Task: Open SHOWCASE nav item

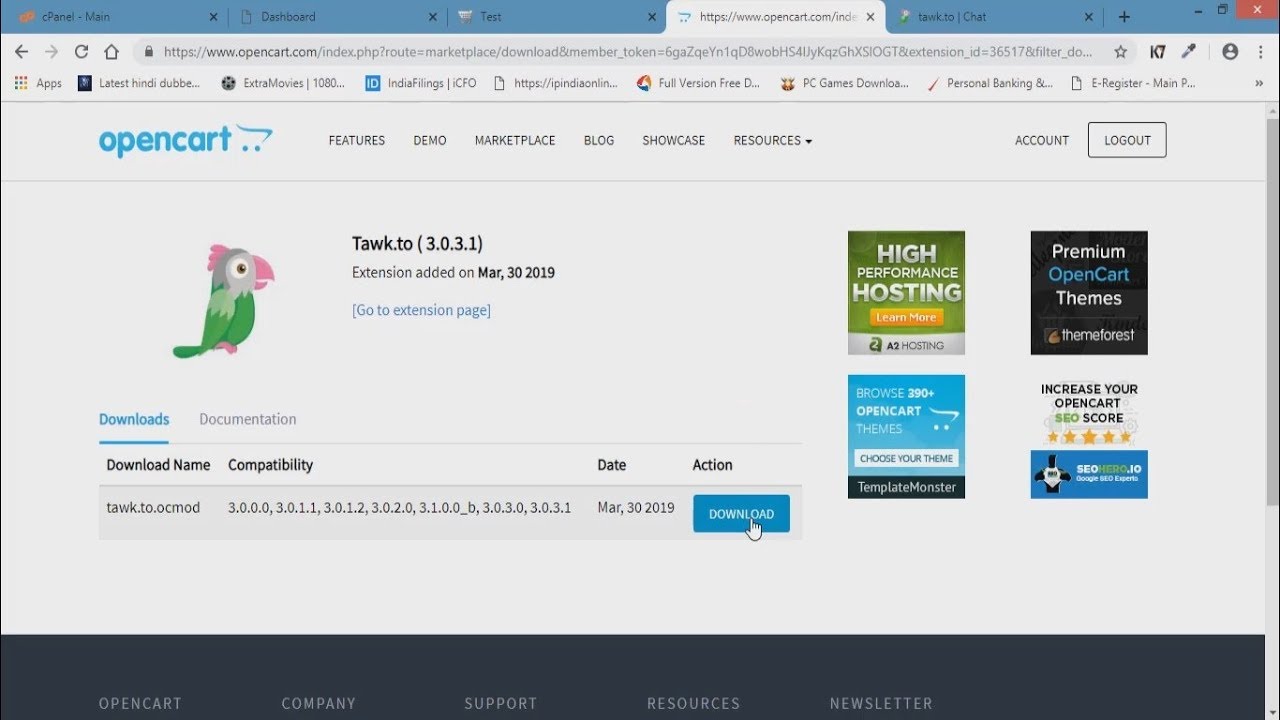Action: point(674,141)
